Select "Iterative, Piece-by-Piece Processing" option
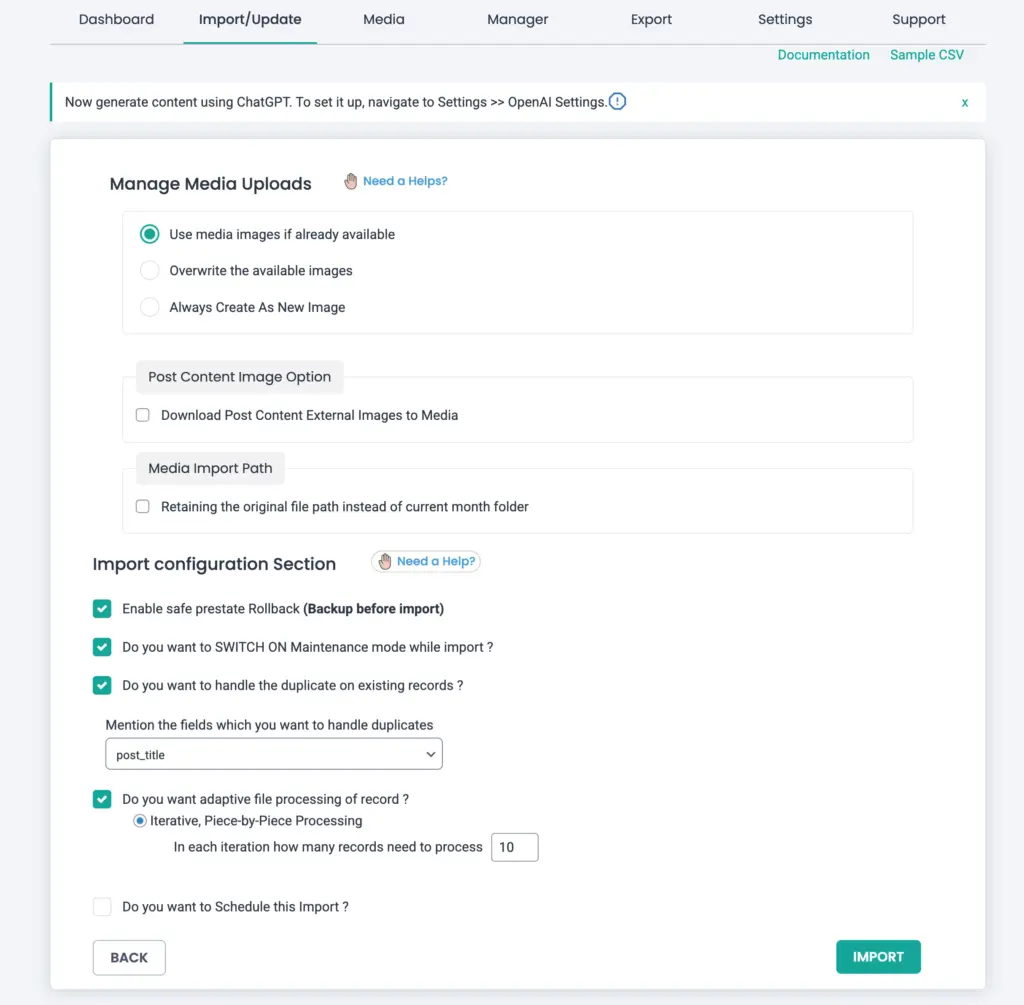Screen dimensions: 1024x1005 tap(139, 821)
